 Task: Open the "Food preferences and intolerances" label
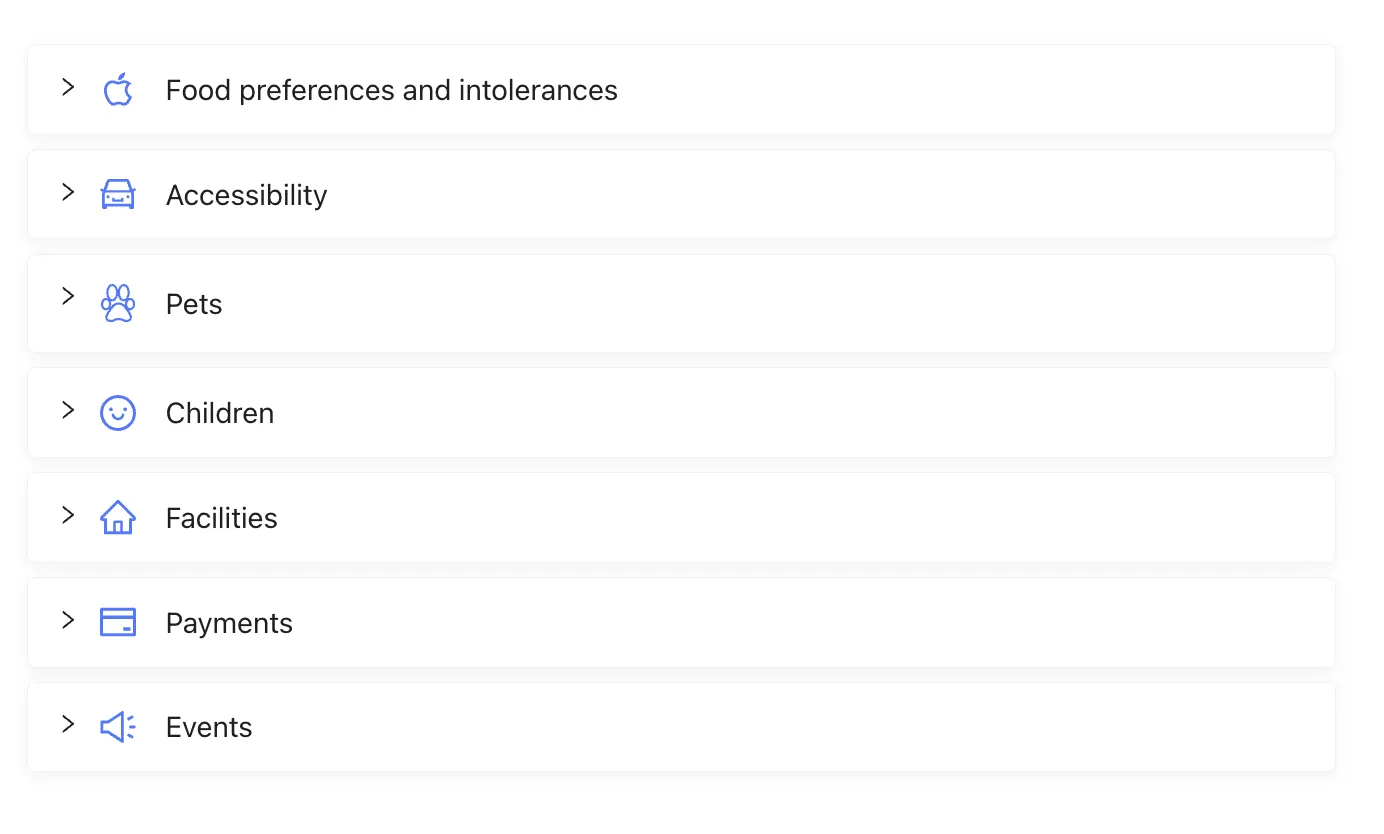pos(392,91)
